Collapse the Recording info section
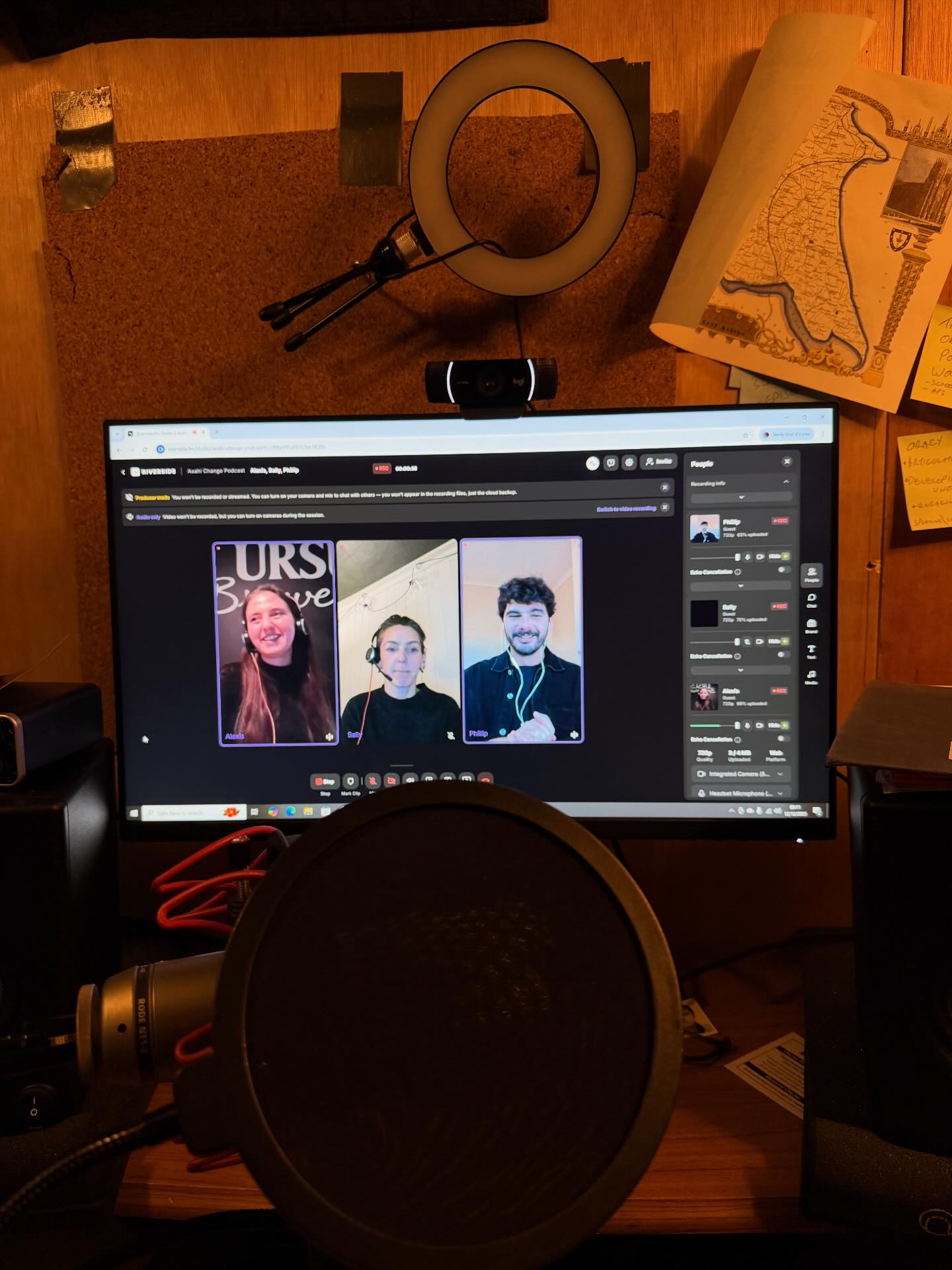 pos(786,482)
